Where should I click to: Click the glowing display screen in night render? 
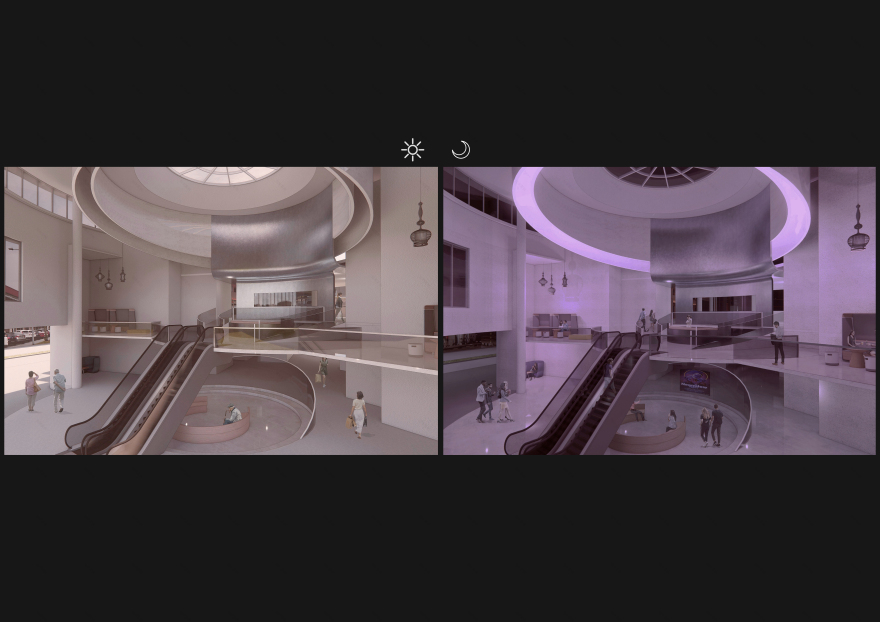point(694,380)
